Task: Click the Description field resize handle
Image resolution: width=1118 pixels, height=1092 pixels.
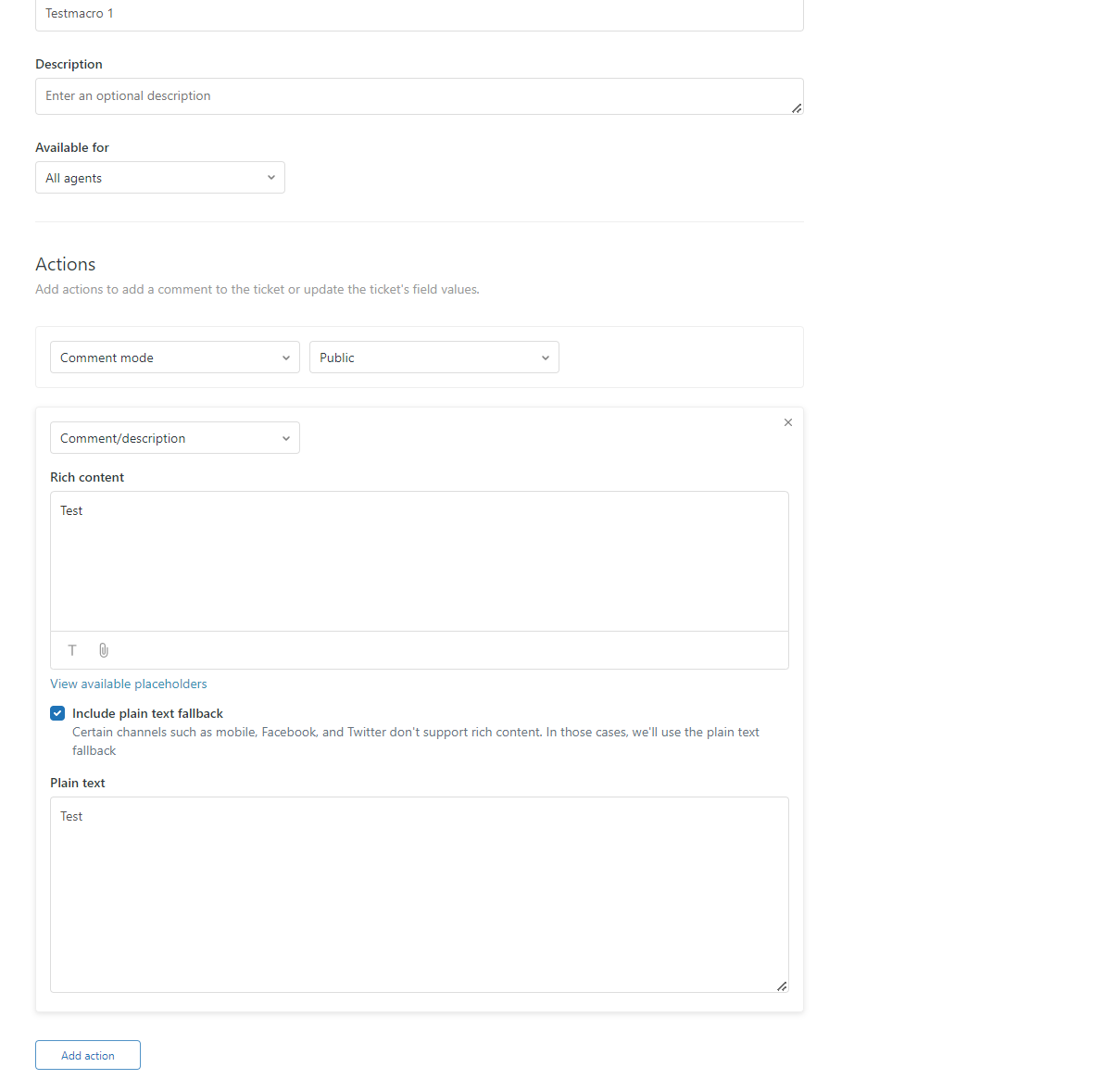Action: (797, 108)
